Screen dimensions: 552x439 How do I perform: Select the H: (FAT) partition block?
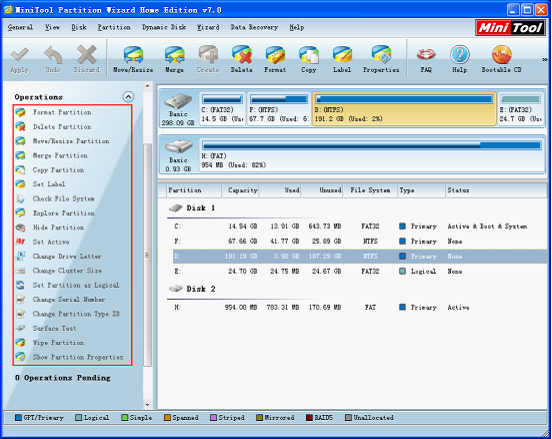371,155
